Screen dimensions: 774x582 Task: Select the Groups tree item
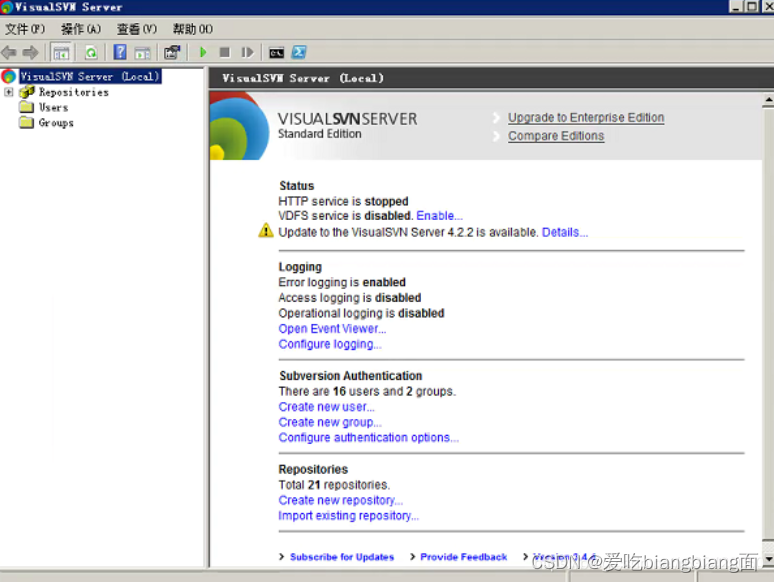(x=56, y=123)
